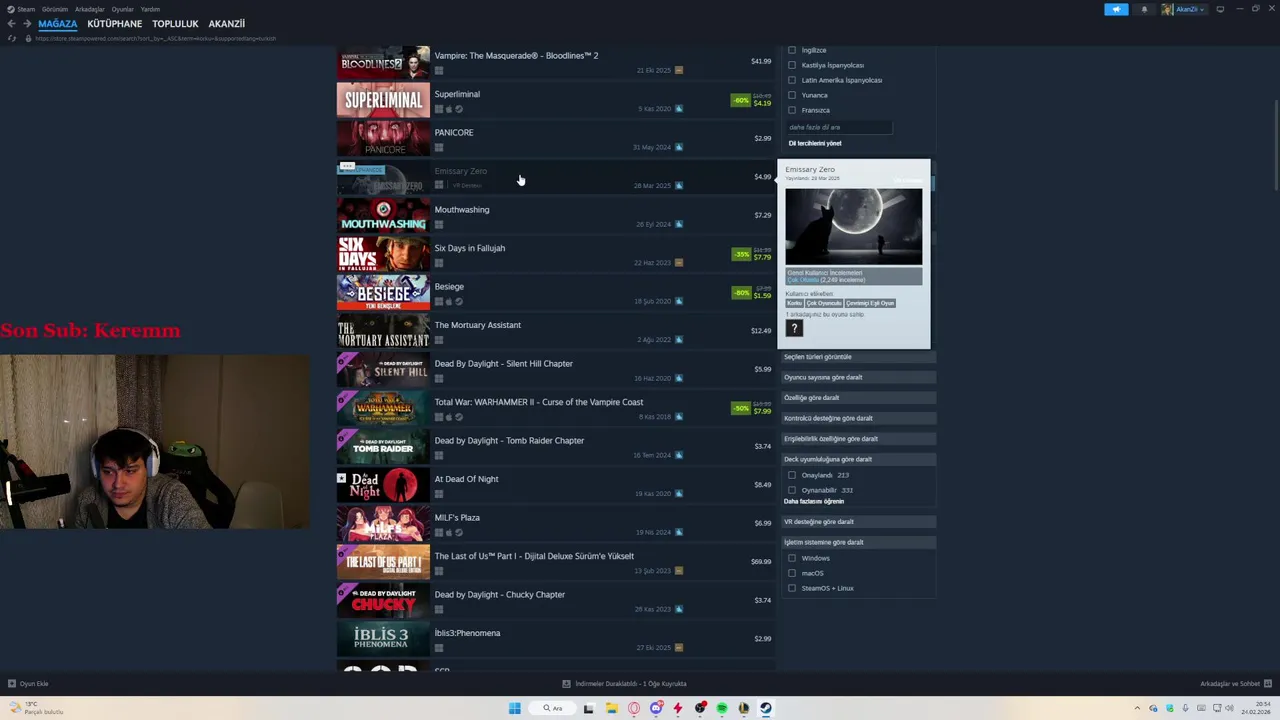Open the Besiege capsule image
Screen dimensions: 1280x720
383,293
